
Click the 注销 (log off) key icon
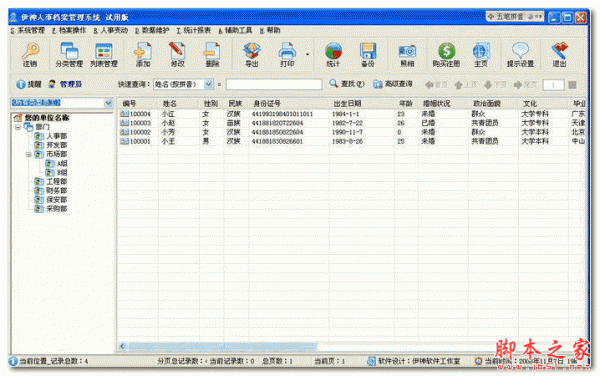point(30,55)
